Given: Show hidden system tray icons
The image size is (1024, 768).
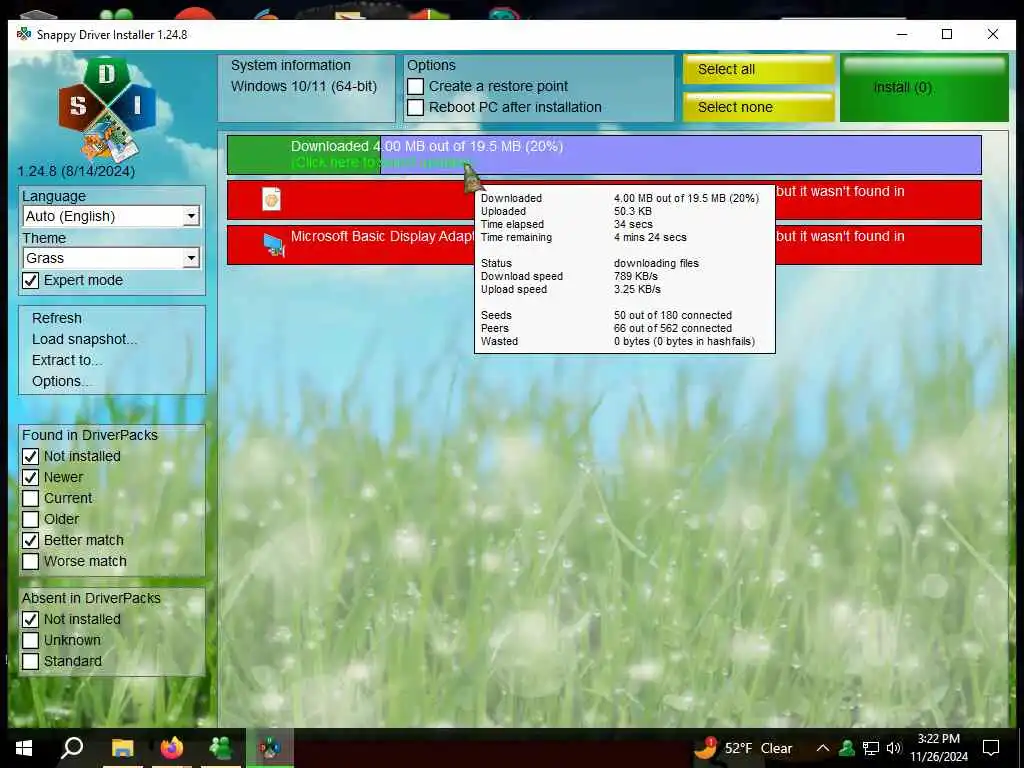Looking at the screenshot, I should point(823,748).
